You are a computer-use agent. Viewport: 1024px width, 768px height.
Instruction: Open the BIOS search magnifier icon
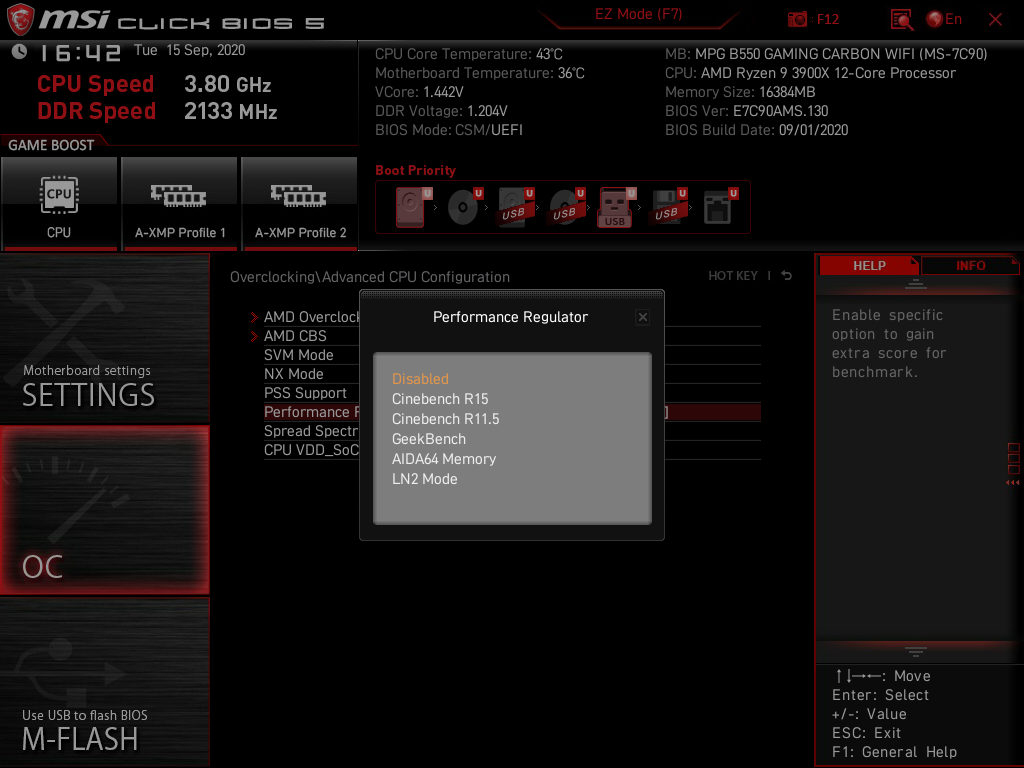[902, 20]
